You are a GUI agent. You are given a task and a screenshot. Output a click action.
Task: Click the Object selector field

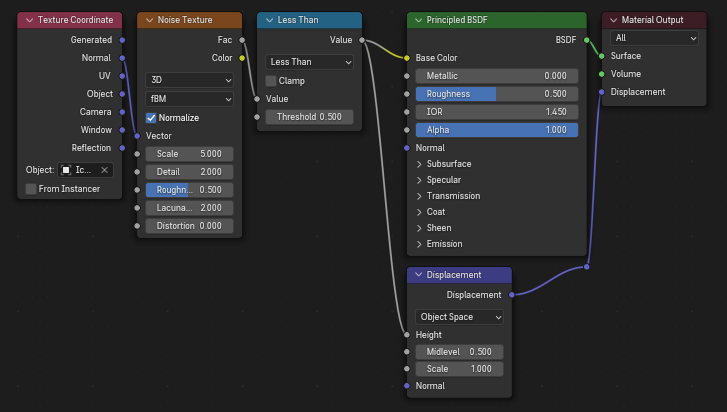[x=85, y=170]
